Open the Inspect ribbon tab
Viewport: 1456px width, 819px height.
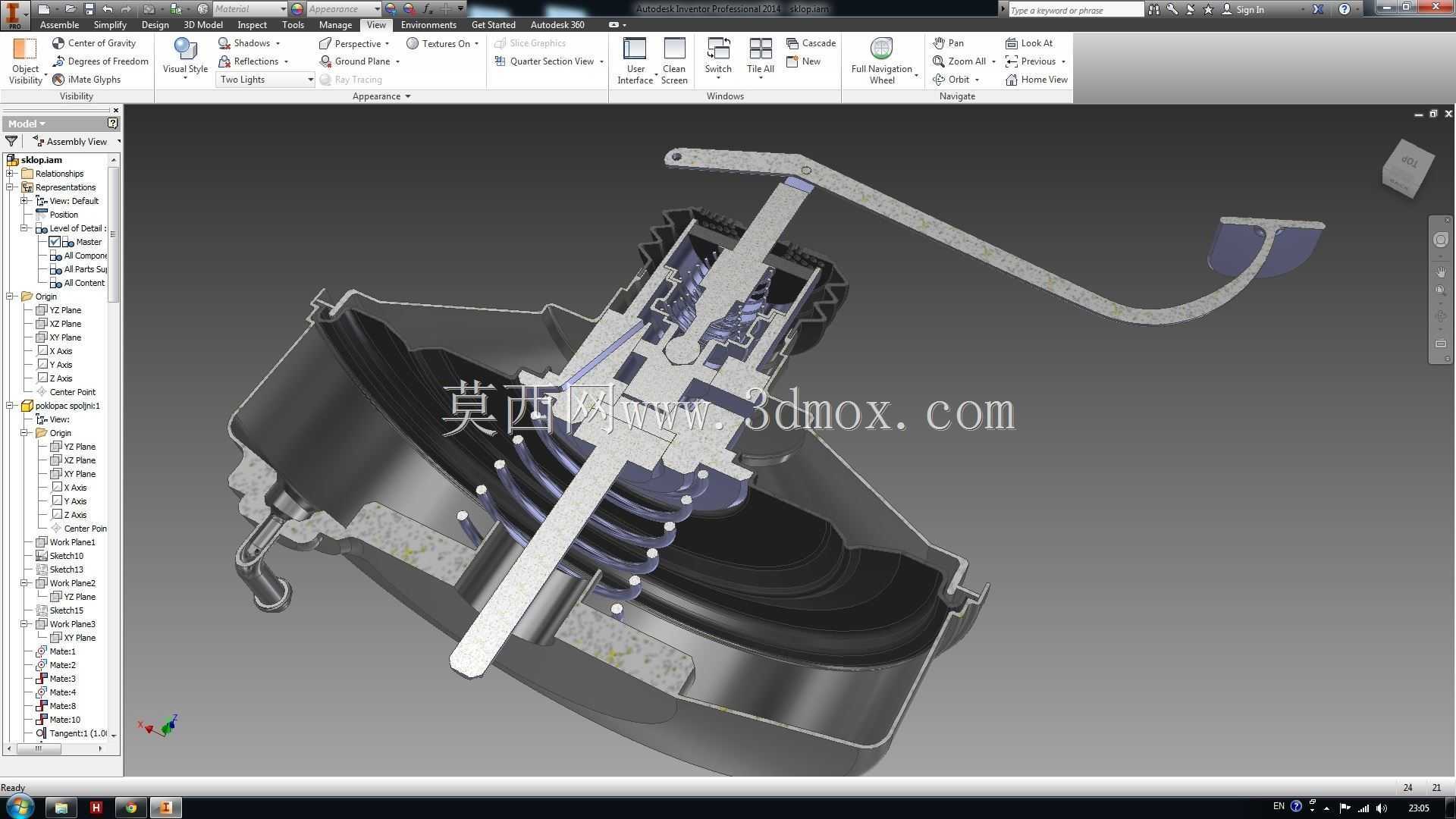(x=253, y=25)
